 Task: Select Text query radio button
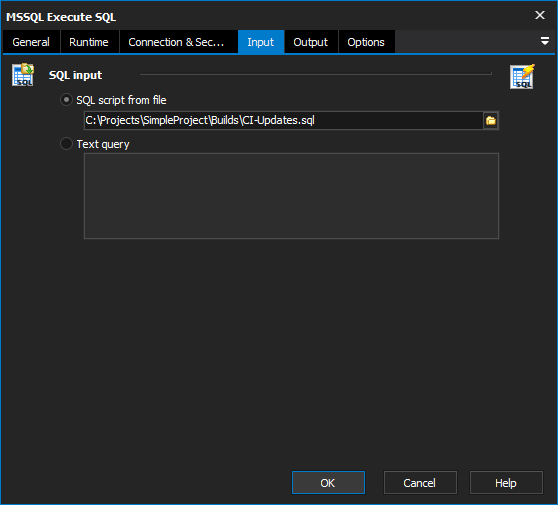pyautogui.click(x=66, y=144)
